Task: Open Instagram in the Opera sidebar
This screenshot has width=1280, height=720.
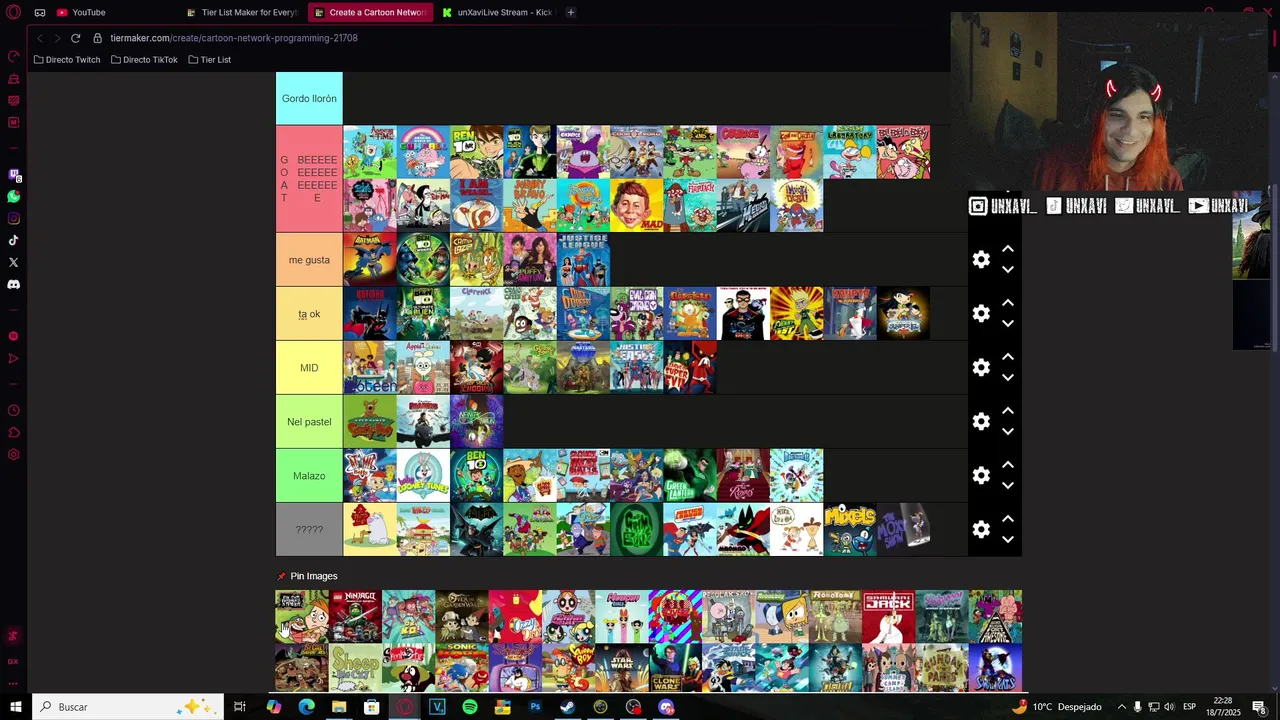Action: tap(14, 219)
